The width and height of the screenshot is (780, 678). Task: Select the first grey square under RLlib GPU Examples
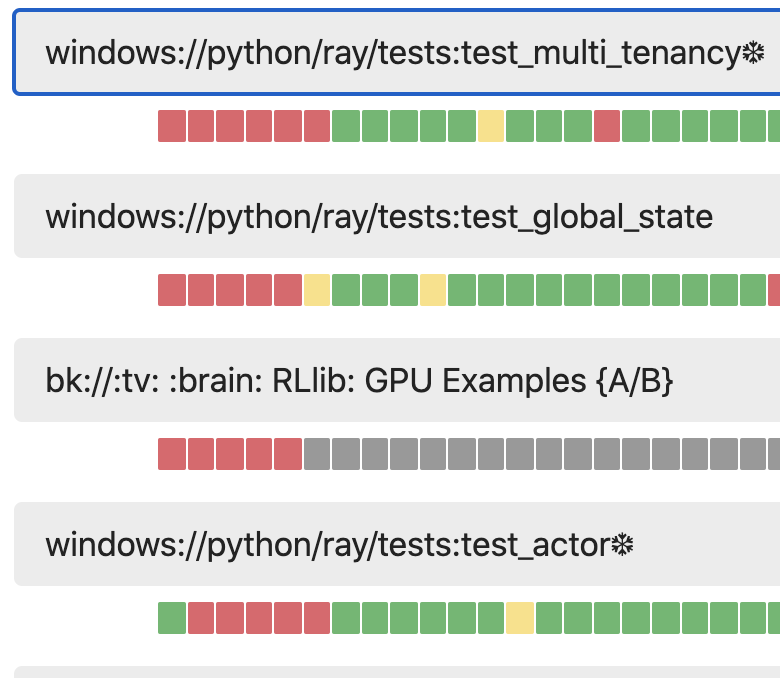click(x=317, y=454)
